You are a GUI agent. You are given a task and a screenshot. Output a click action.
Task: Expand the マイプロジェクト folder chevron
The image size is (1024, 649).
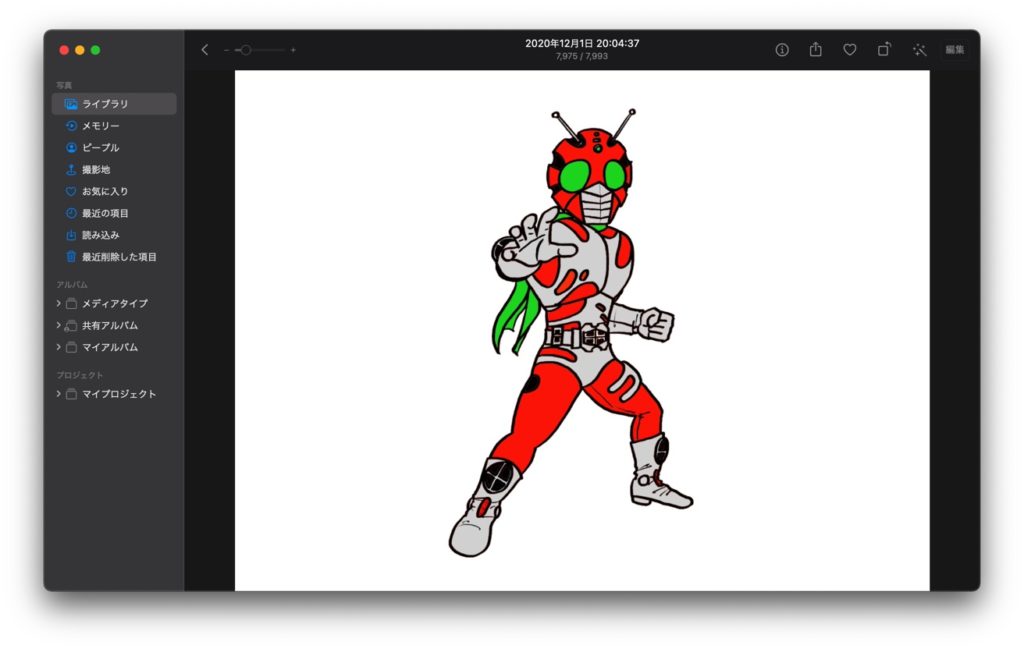[x=59, y=394]
